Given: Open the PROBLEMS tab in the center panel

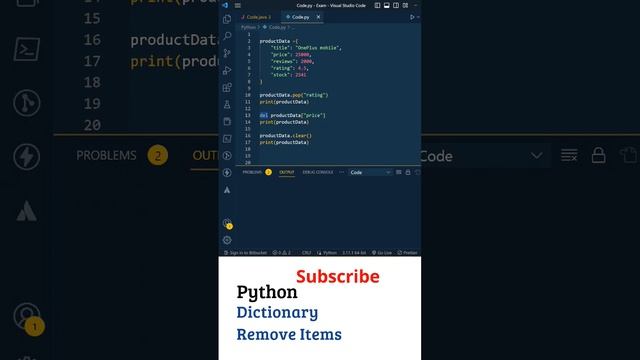Looking at the screenshot, I should point(252,172).
